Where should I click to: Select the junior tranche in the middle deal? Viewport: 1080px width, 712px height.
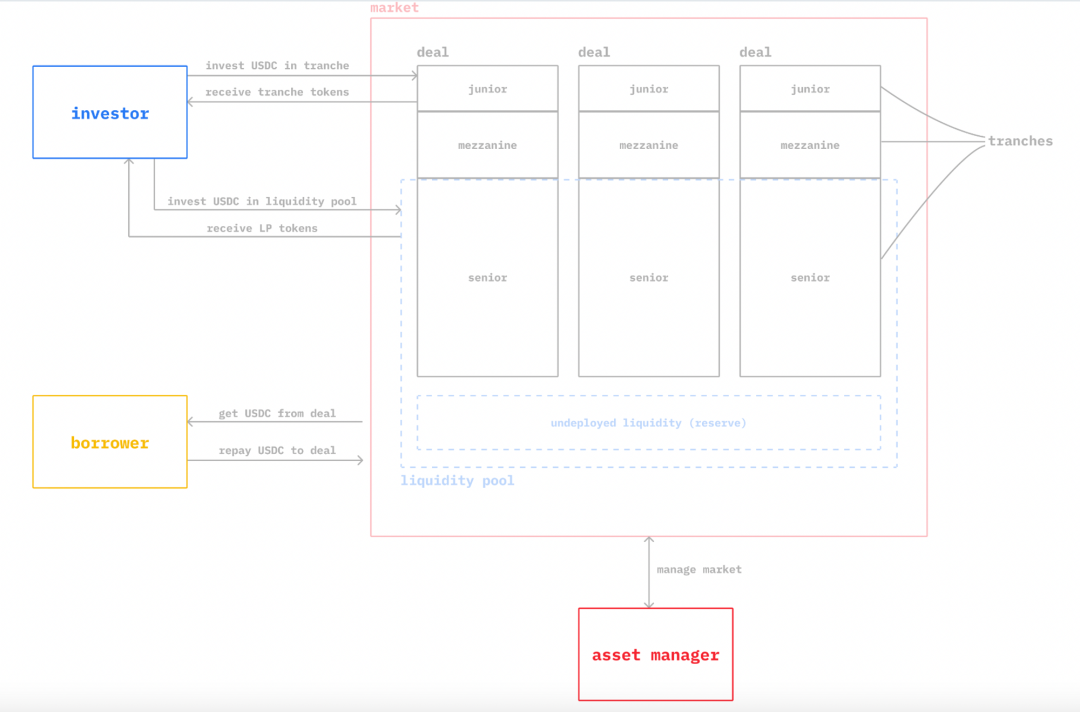[x=648, y=89]
